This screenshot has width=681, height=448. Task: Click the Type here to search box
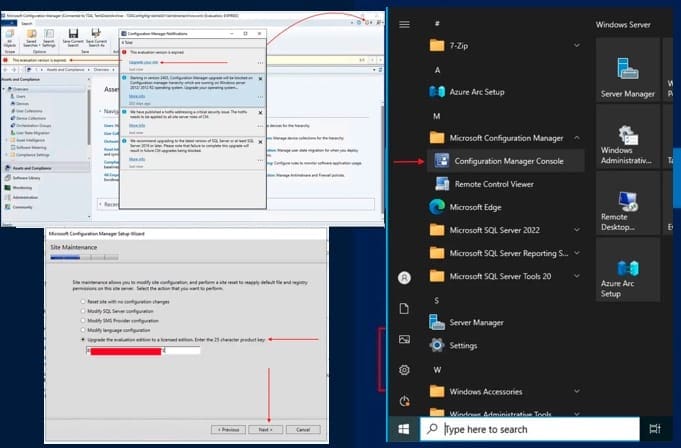[x=530, y=429]
